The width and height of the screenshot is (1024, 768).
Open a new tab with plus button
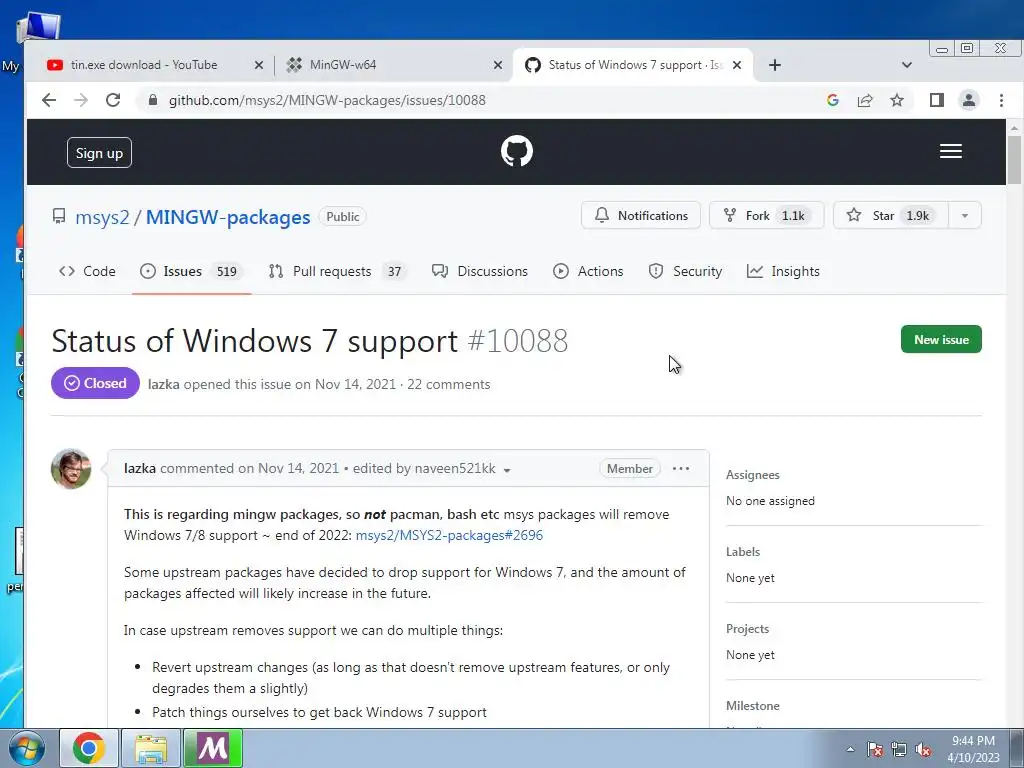click(x=775, y=65)
